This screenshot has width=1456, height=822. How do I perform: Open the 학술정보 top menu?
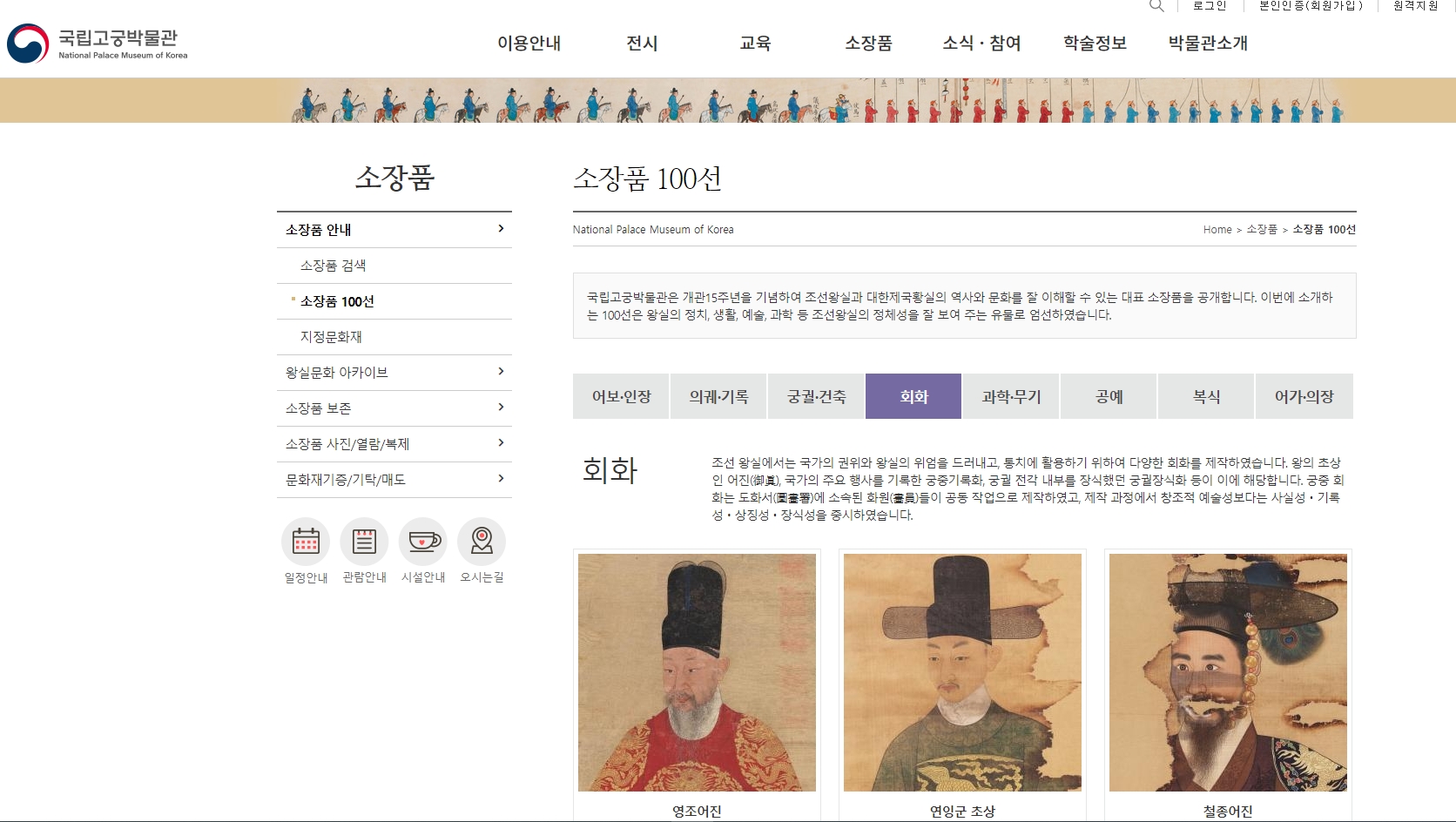pos(1095,43)
